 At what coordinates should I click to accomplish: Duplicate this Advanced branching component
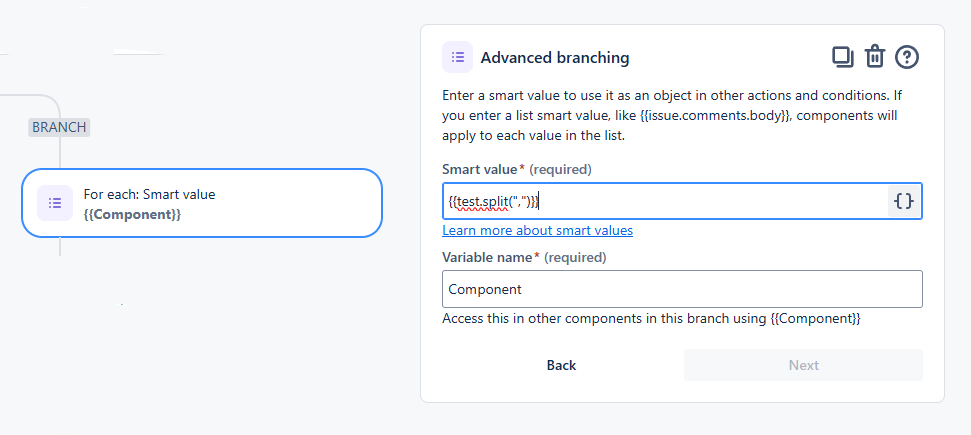tap(842, 57)
